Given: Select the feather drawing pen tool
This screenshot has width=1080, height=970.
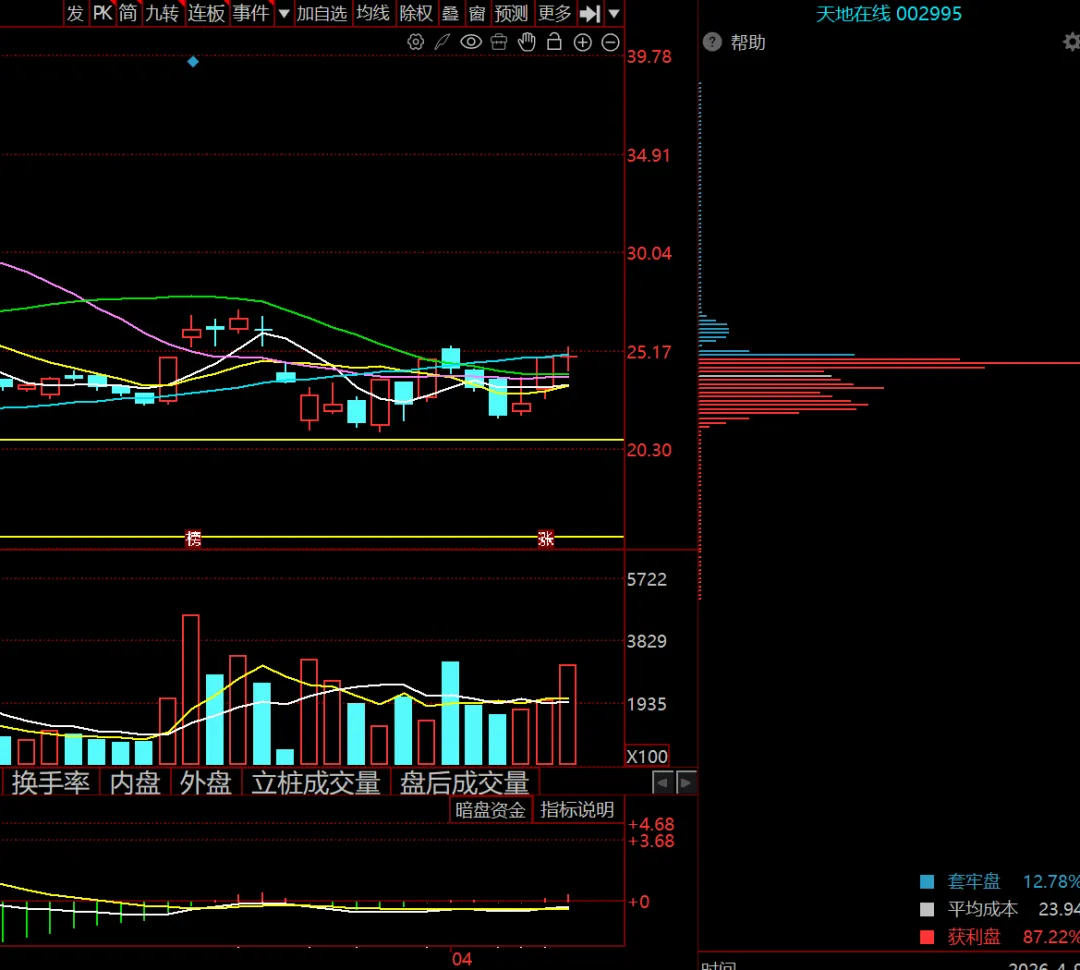Looking at the screenshot, I should click(442, 42).
